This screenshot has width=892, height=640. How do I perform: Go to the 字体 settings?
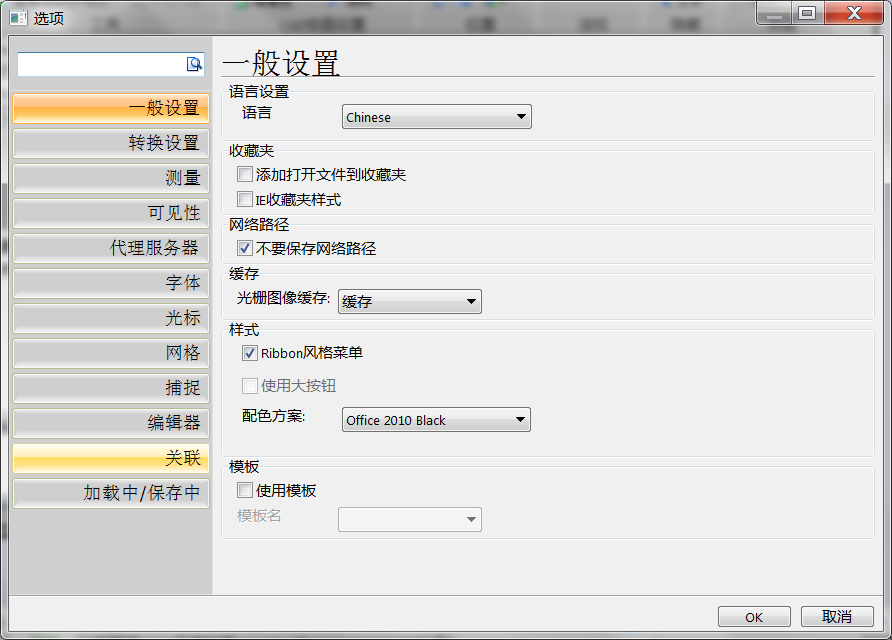pos(111,283)
